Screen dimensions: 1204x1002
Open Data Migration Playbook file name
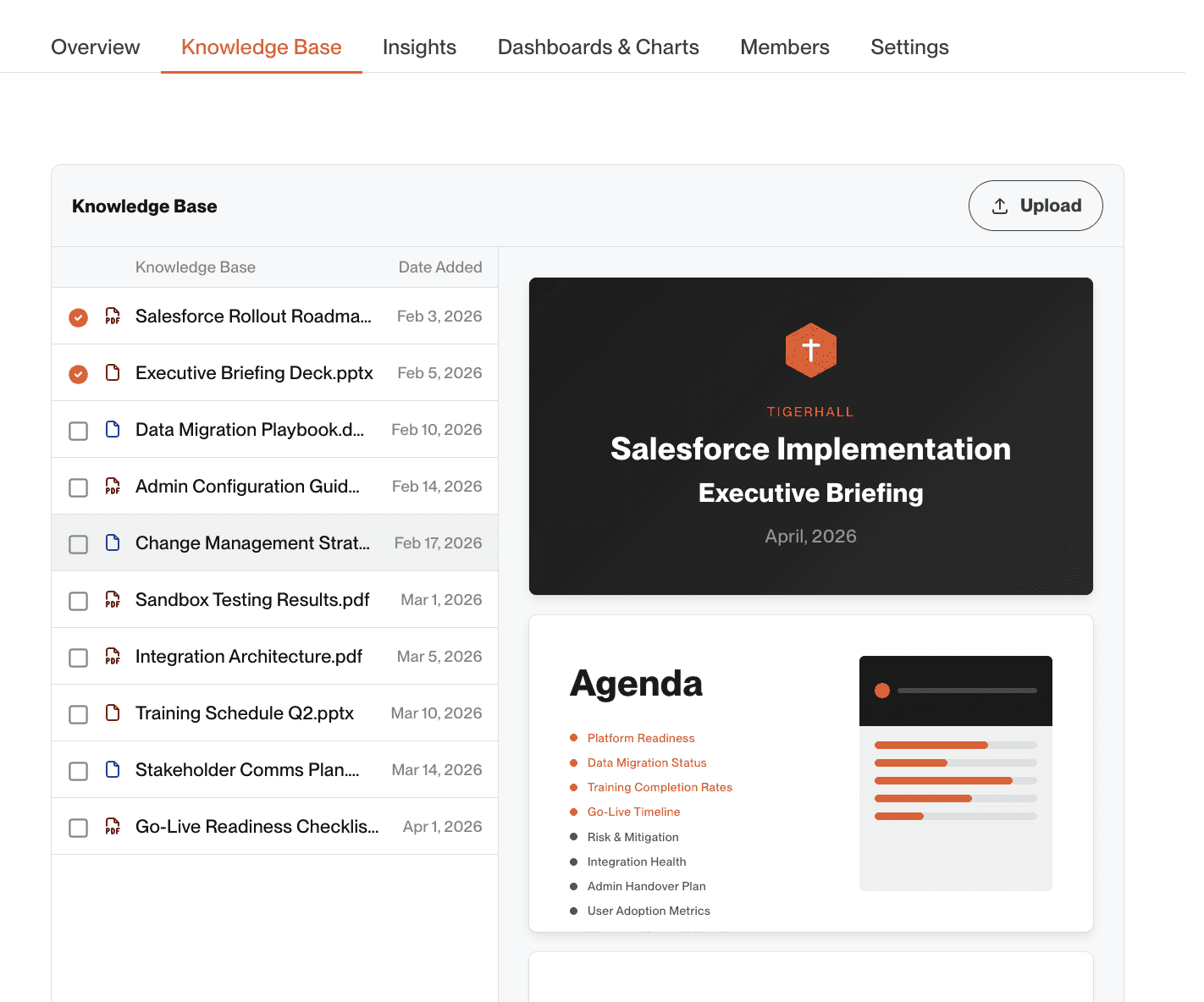pyautogui.click(x=250, y=430)
